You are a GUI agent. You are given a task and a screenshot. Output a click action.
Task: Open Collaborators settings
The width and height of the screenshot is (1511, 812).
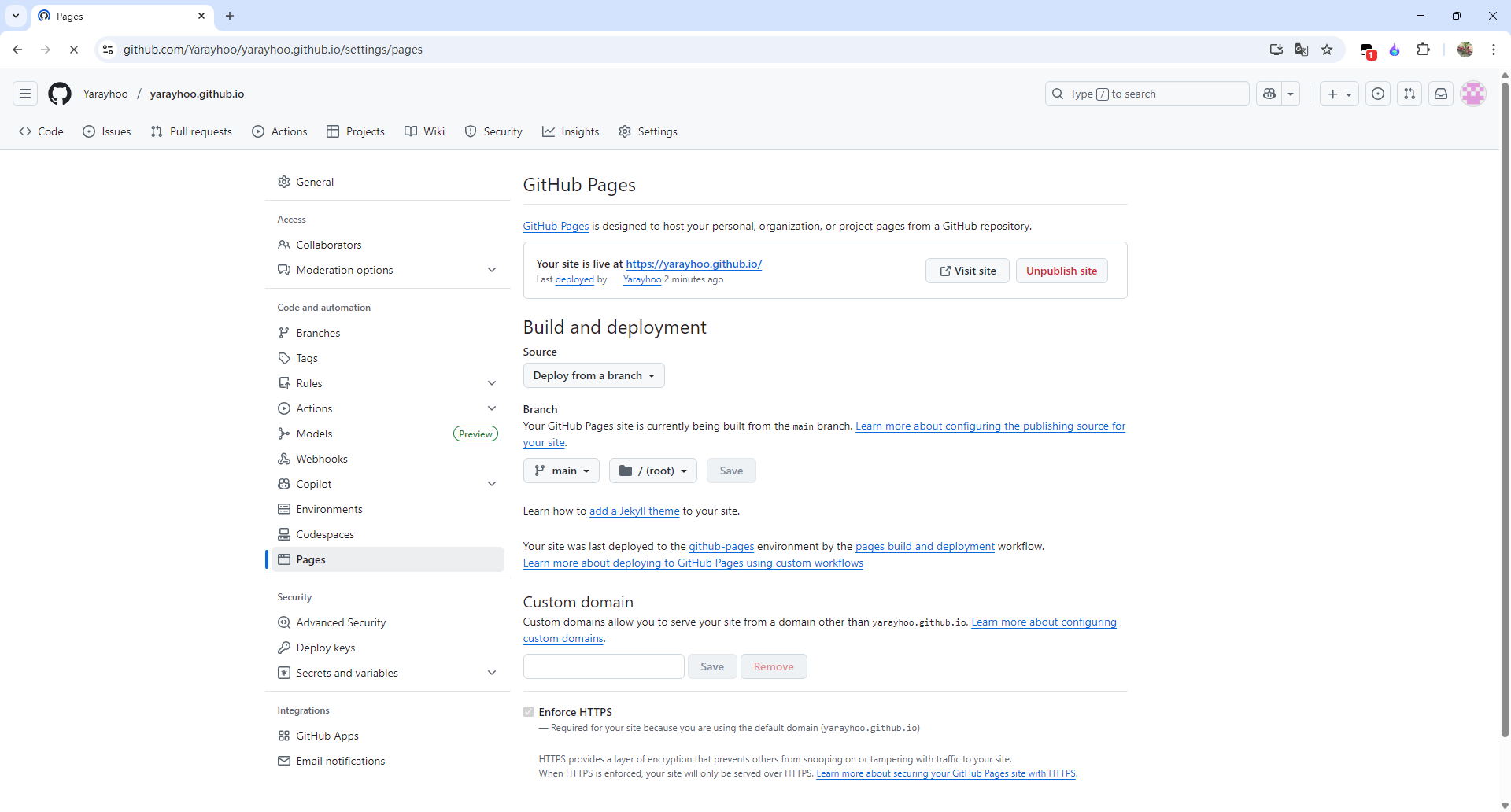pos(387,245)
